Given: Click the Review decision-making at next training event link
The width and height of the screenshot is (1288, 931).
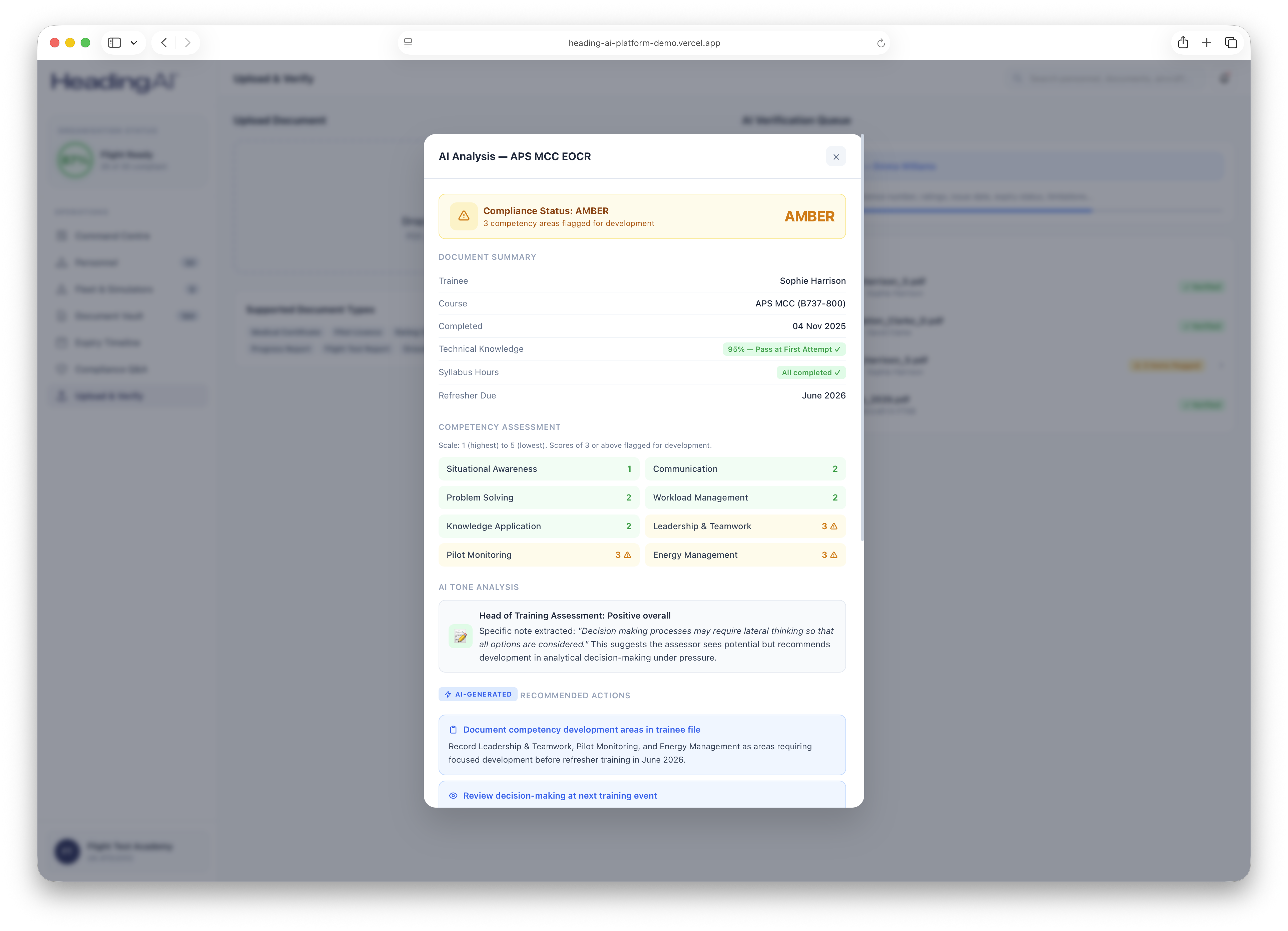Looking at the screenshot, I should click(559, 795).
